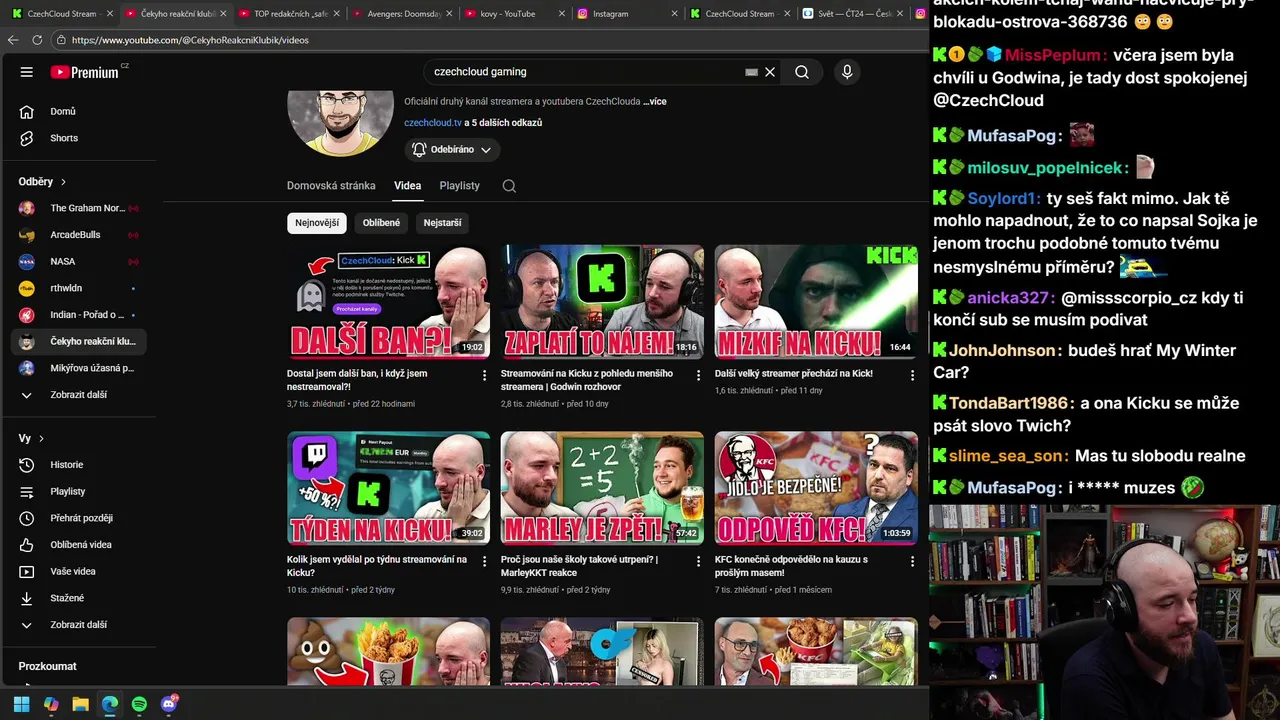Open options for 'Kolik jsem vydělal' video
Image resolution: width=1280 pixels, height=720 pixels.
[484, 561]
